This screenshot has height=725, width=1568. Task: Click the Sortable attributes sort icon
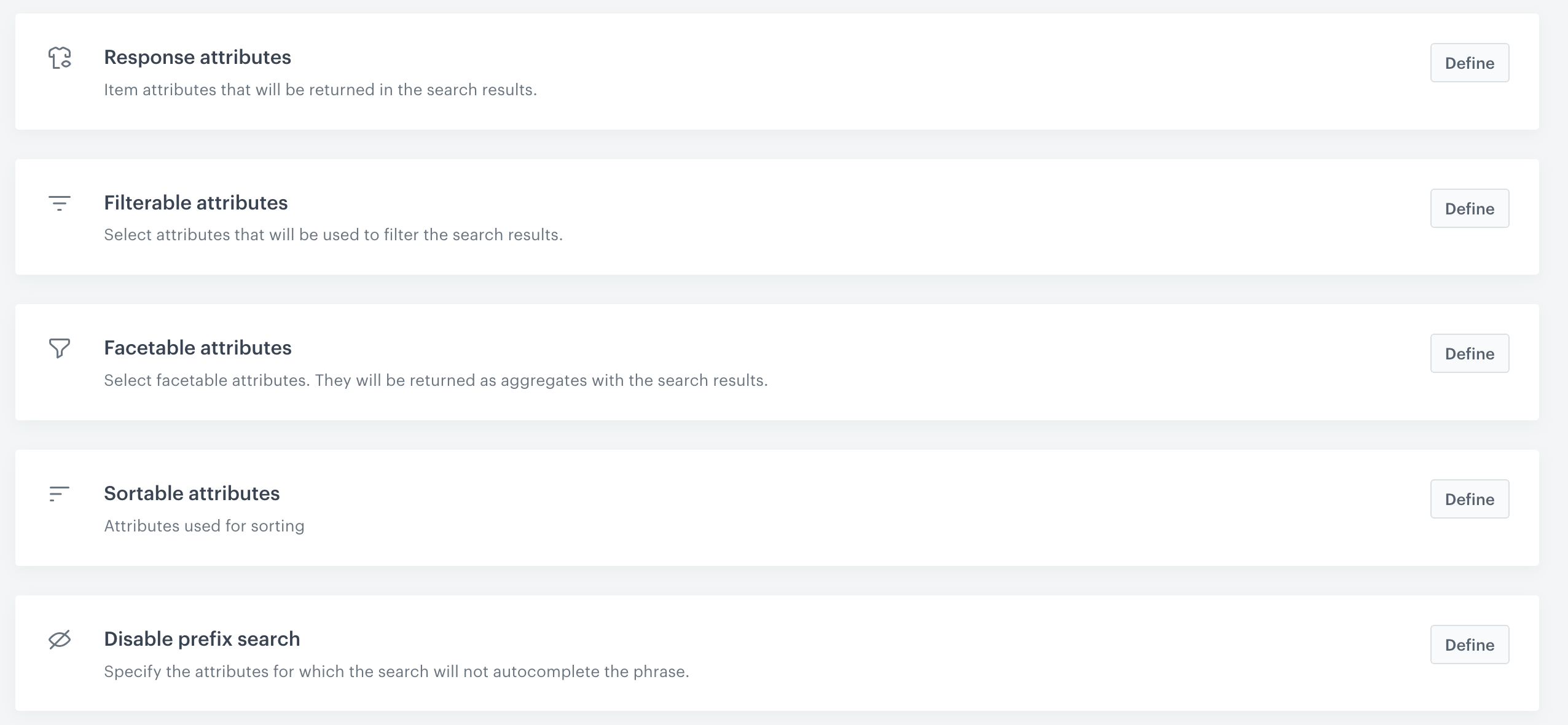coord(60,494)
